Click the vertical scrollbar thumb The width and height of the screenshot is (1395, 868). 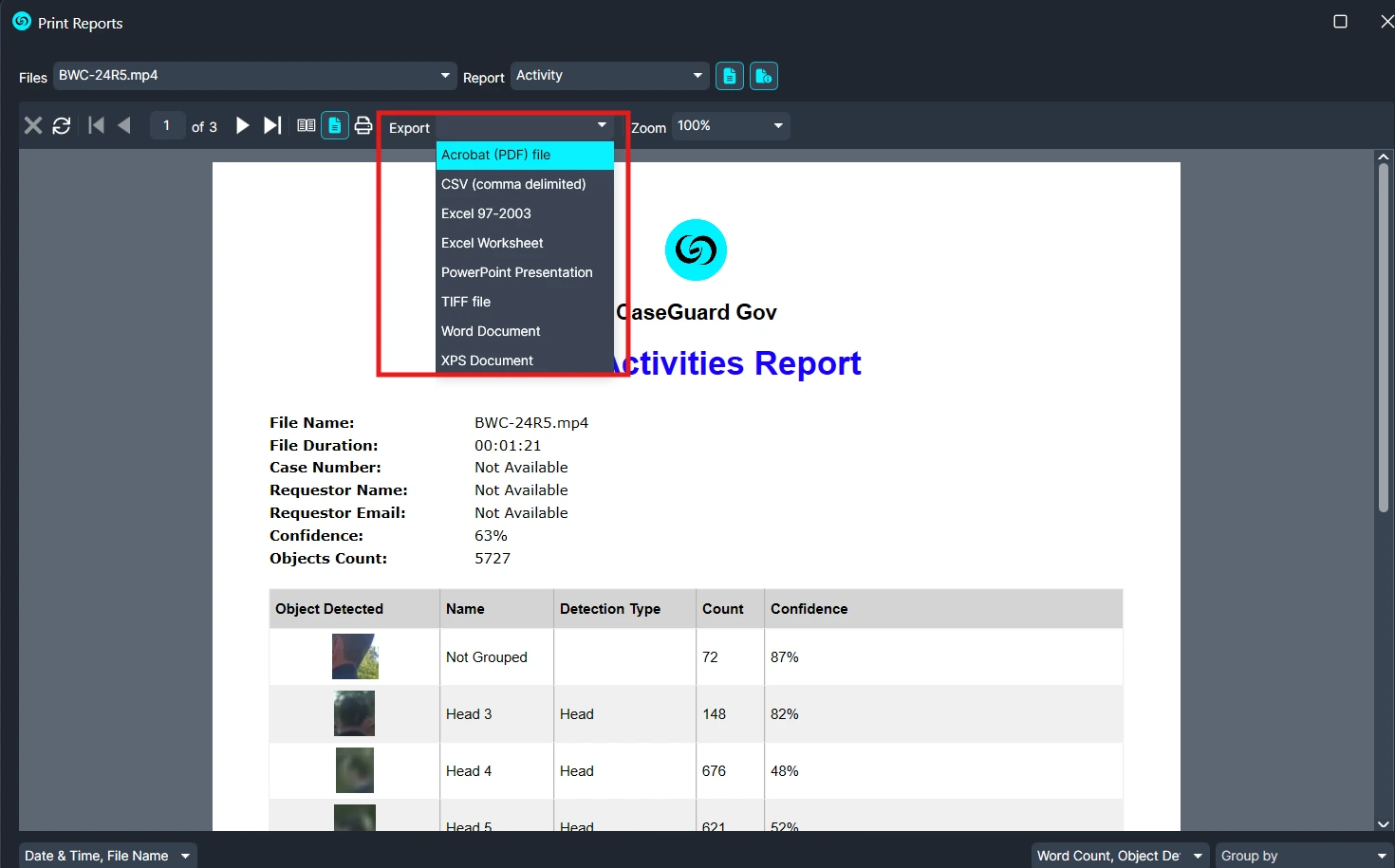(x=1384, y=338)
